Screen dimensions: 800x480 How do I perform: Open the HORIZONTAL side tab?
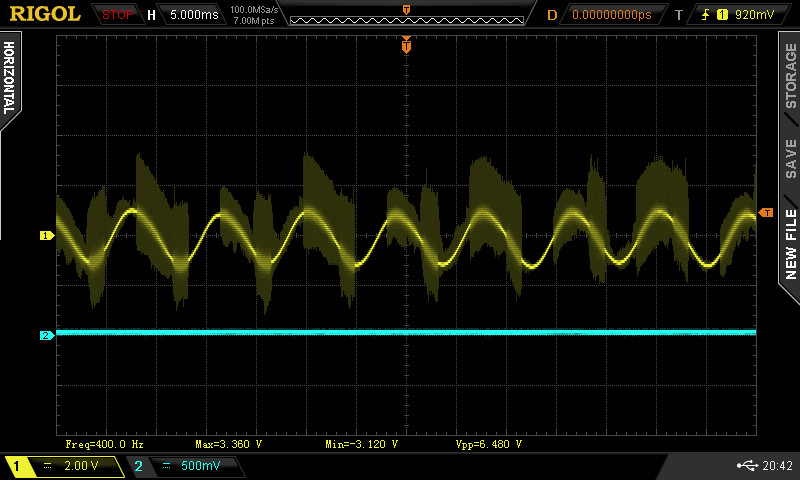10,78
